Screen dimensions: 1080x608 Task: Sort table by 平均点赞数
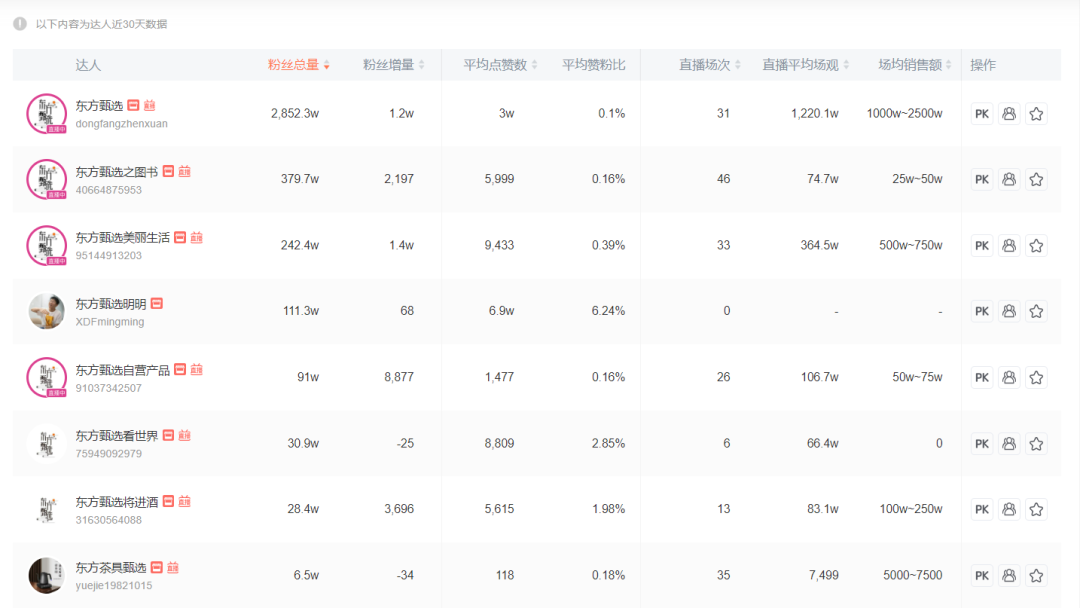click(500, 65)
